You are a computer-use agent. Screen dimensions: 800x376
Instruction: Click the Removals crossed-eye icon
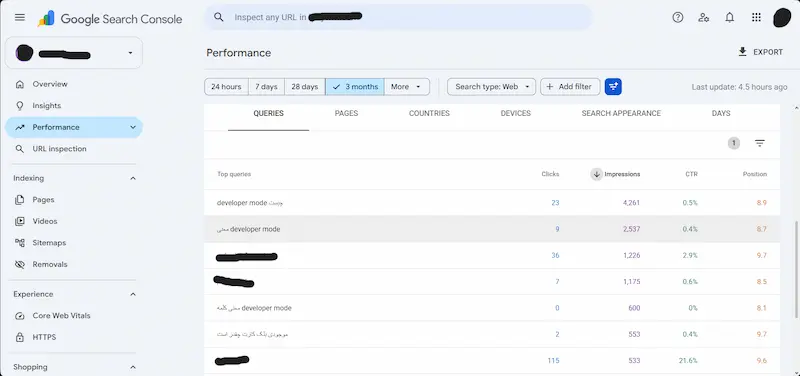(x=20, y=264)
